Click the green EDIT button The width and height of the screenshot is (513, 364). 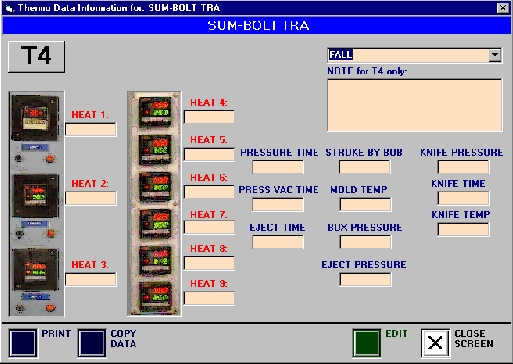[x=367, y=343]
